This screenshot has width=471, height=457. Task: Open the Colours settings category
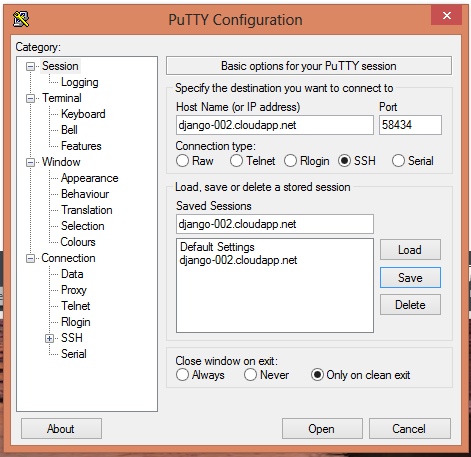tap(78, 242)
